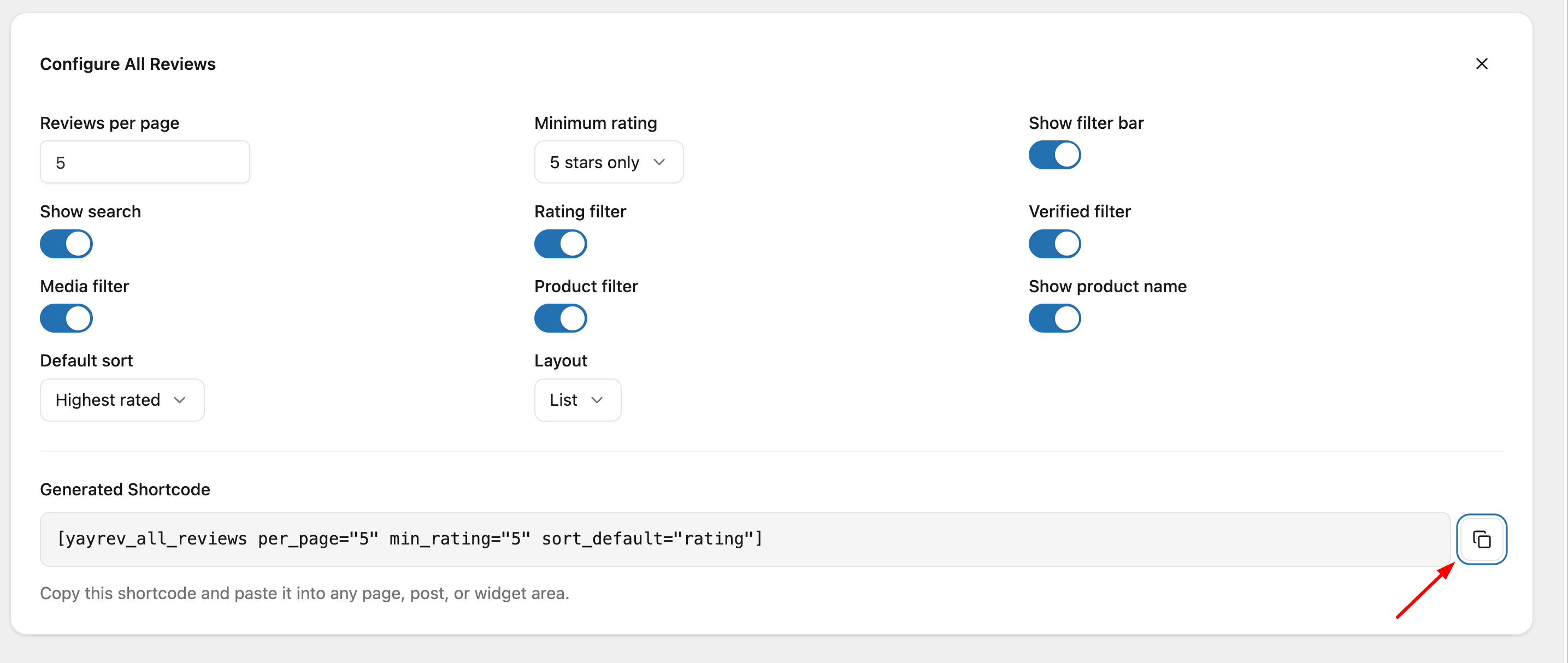Turn off Show product name toggle
Viewport: 1568px width, 663px height.
pos(1054,318)
